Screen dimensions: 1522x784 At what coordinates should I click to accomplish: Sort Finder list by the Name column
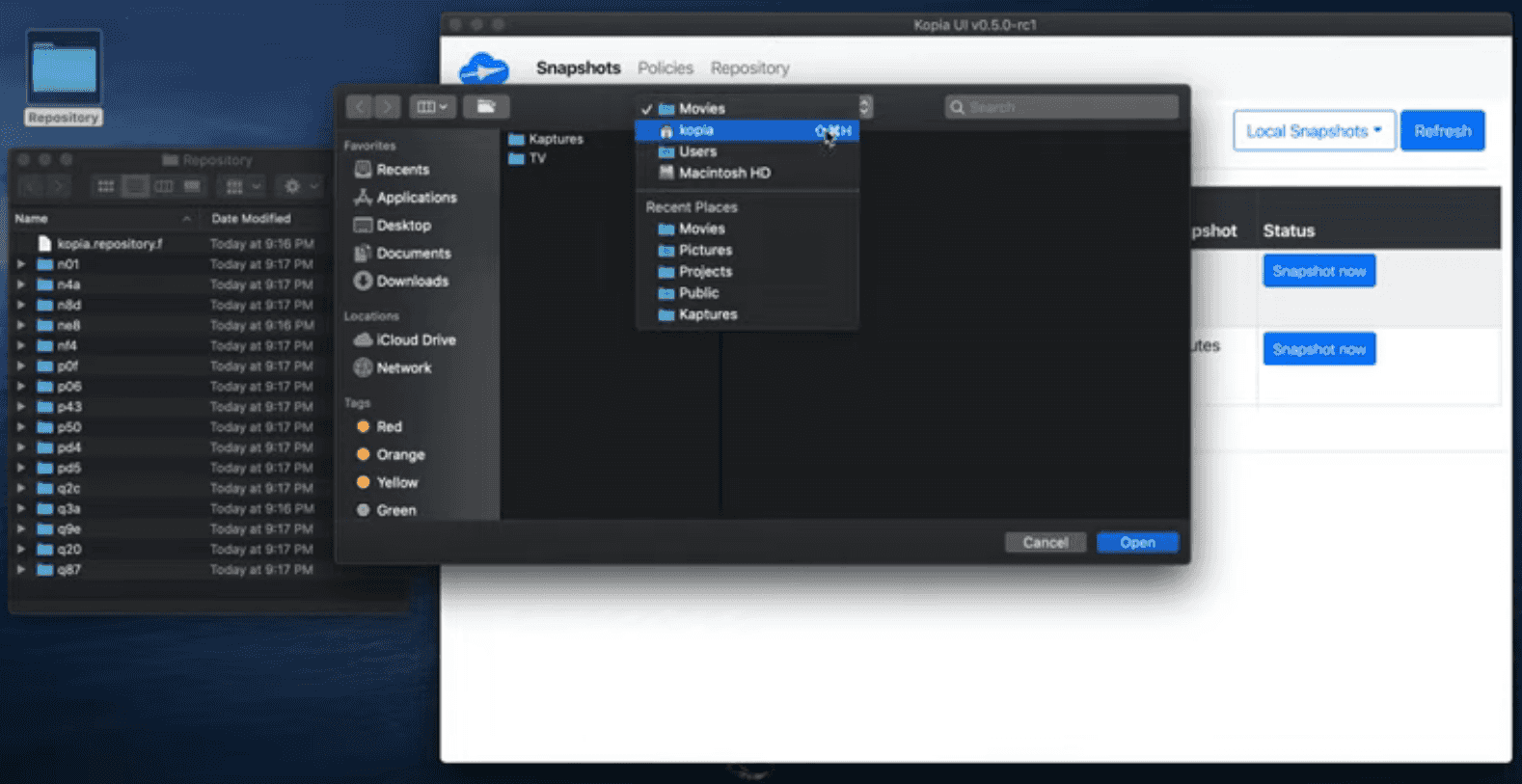pos(103,219)
